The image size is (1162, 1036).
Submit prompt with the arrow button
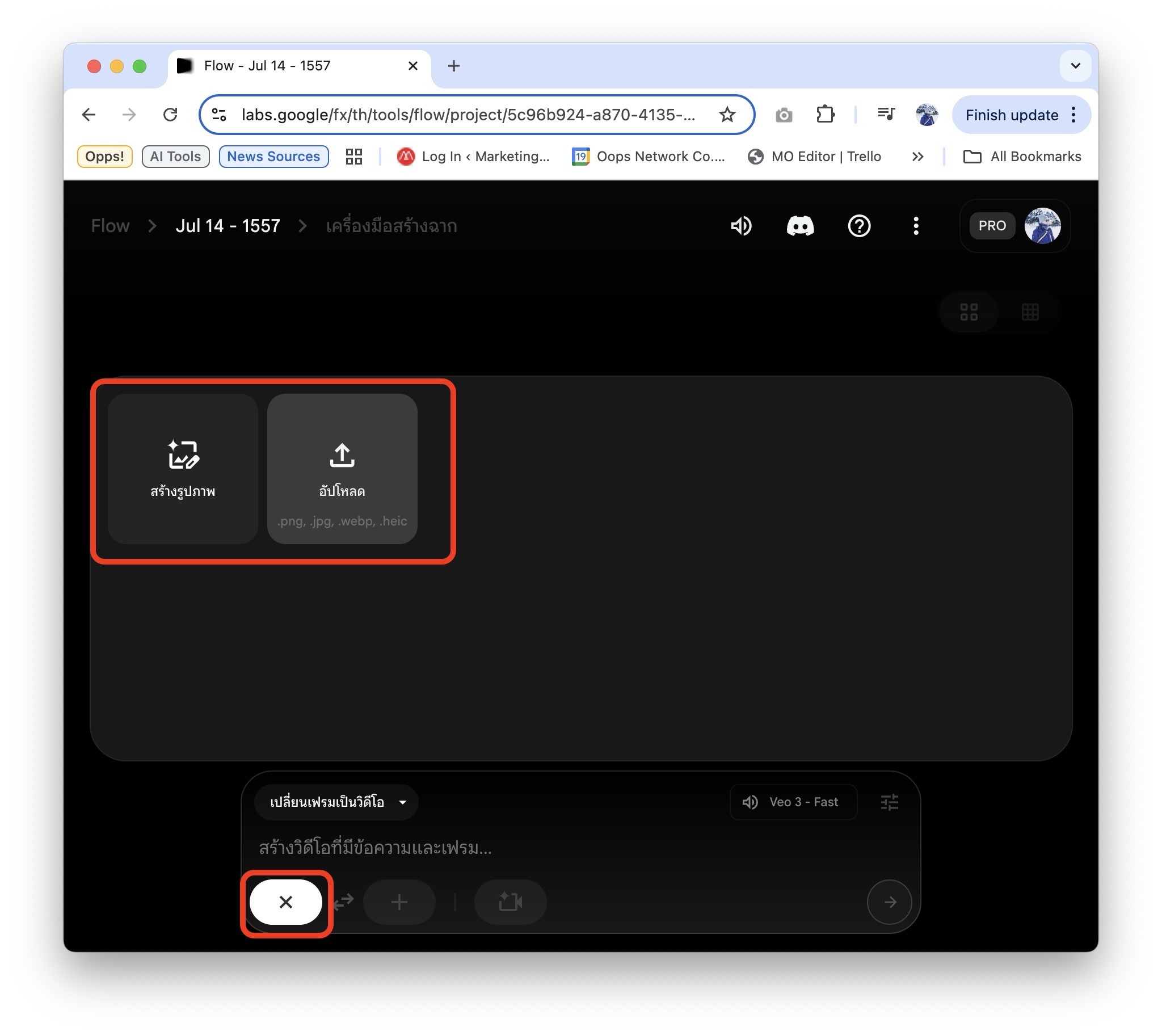[889, 902]
